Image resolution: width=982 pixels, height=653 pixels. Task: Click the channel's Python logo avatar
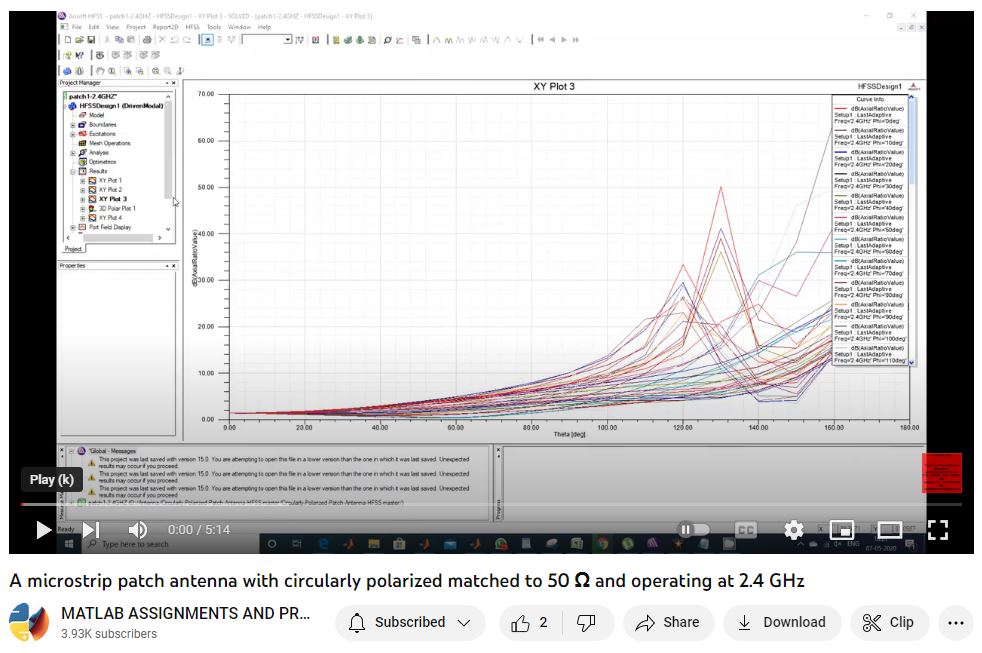[29, 622]
